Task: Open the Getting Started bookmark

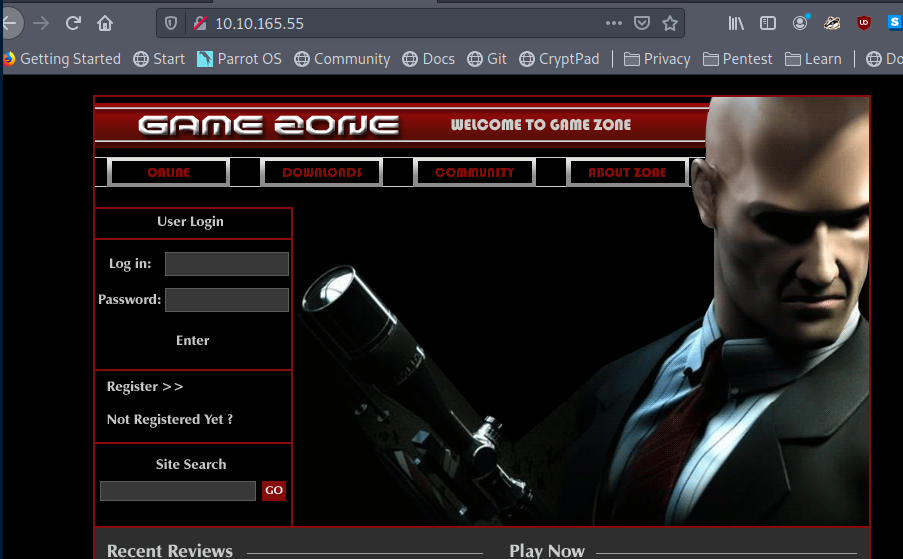Action: pos(62,59)
